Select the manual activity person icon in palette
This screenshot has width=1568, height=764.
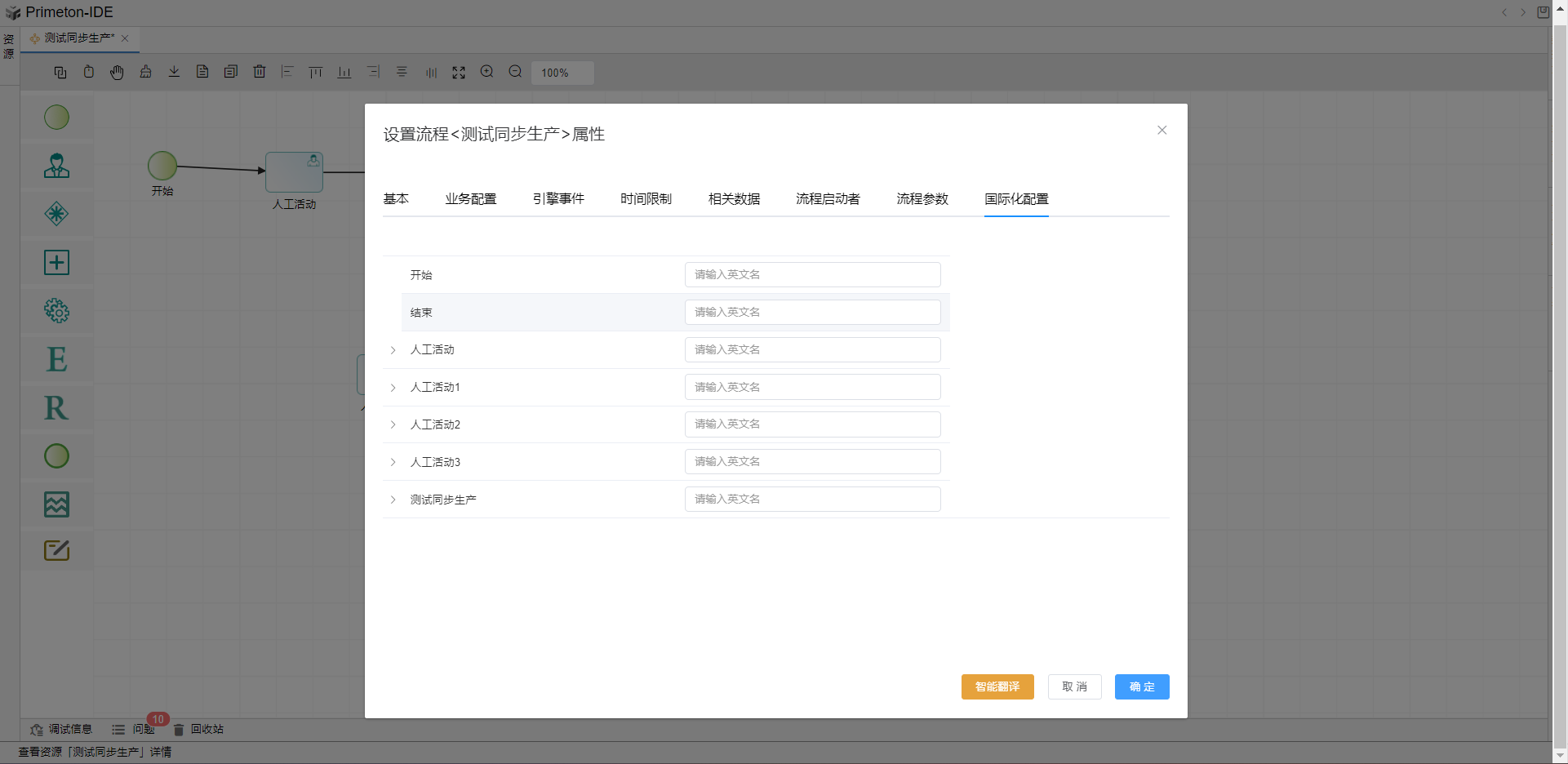tap(56, 166)
